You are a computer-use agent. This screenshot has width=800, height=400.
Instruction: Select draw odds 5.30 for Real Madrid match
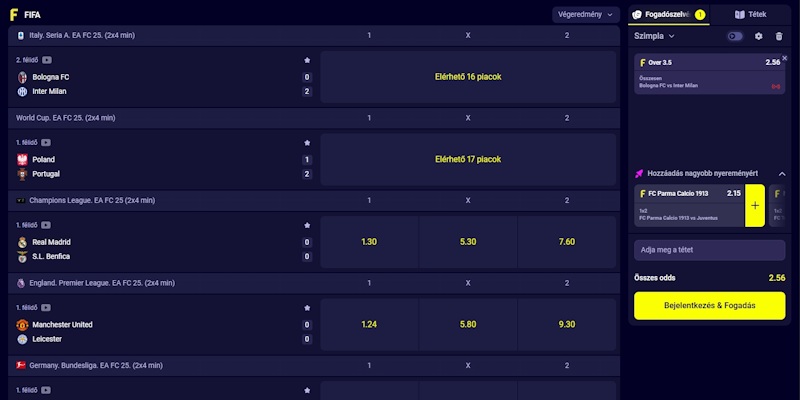click(x=468, y=242)
